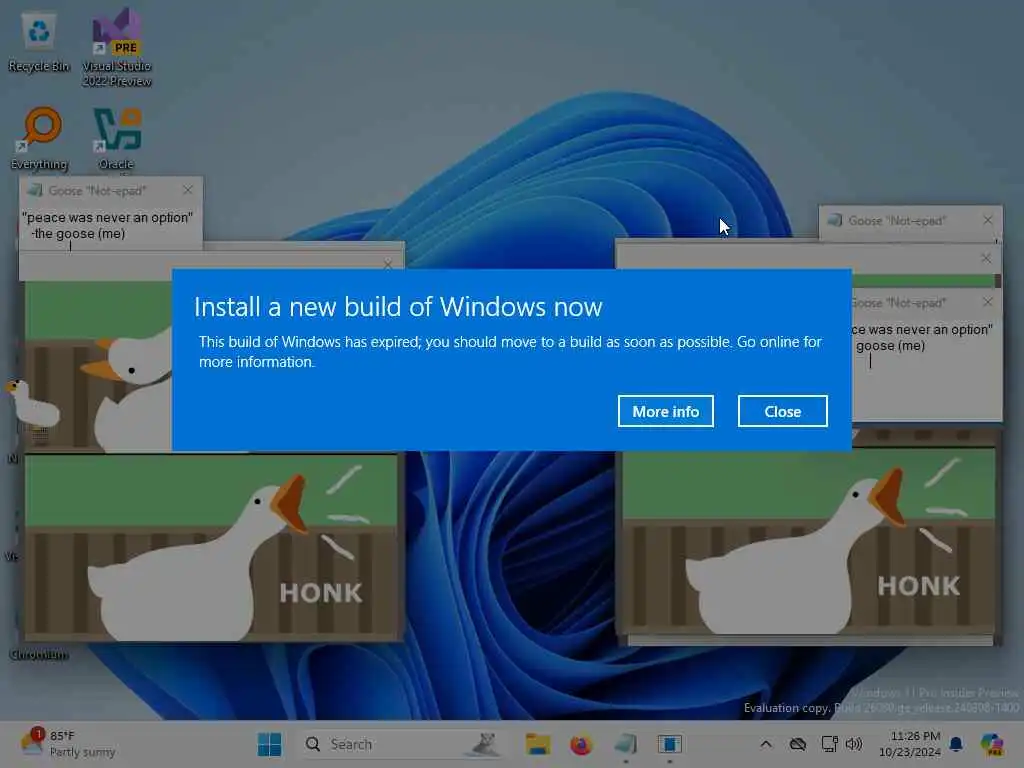This screenshot has width=1024, height=768.
Task: Click the Chromium desktop icon label
Action: click(39, 654)
